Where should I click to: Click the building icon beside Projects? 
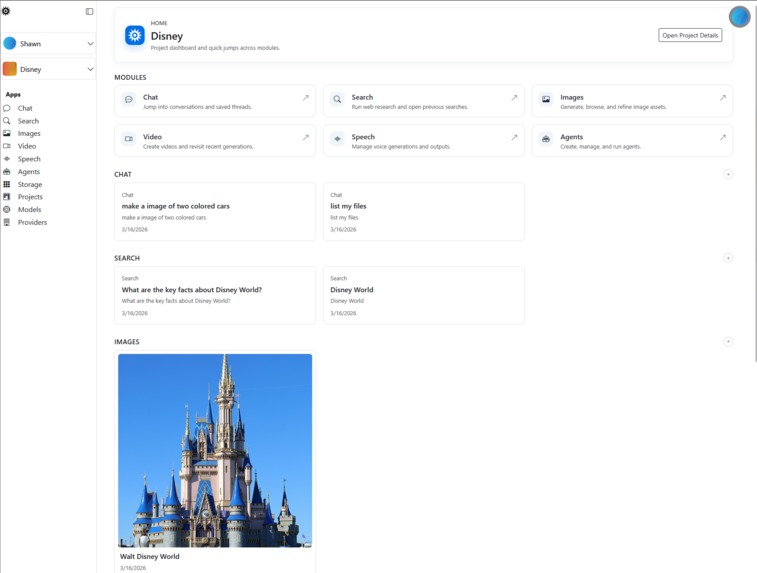tap(7, 196)
